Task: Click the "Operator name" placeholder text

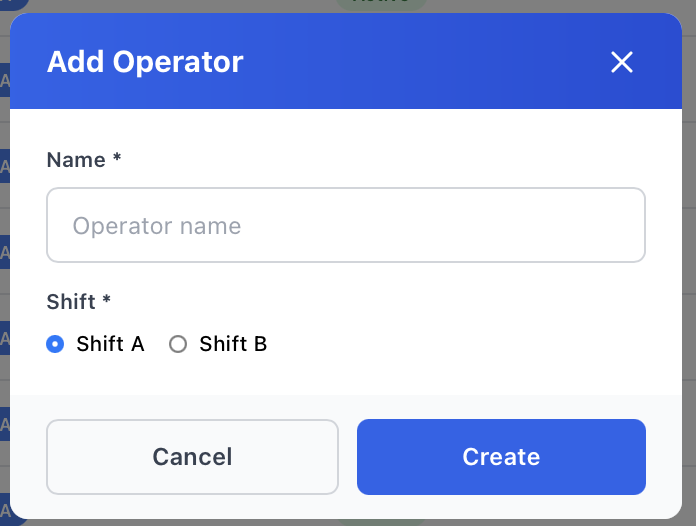Action: click(157, 226)
